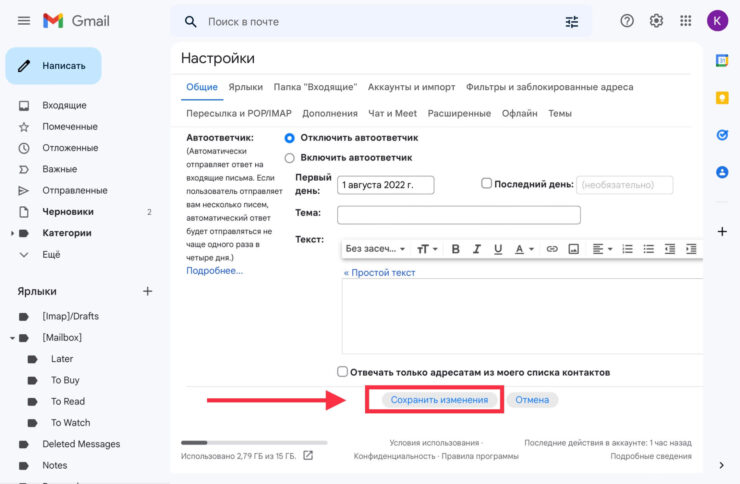Open the 'Аккаунты и импорт' tab
740x484 pixels.
411,87
